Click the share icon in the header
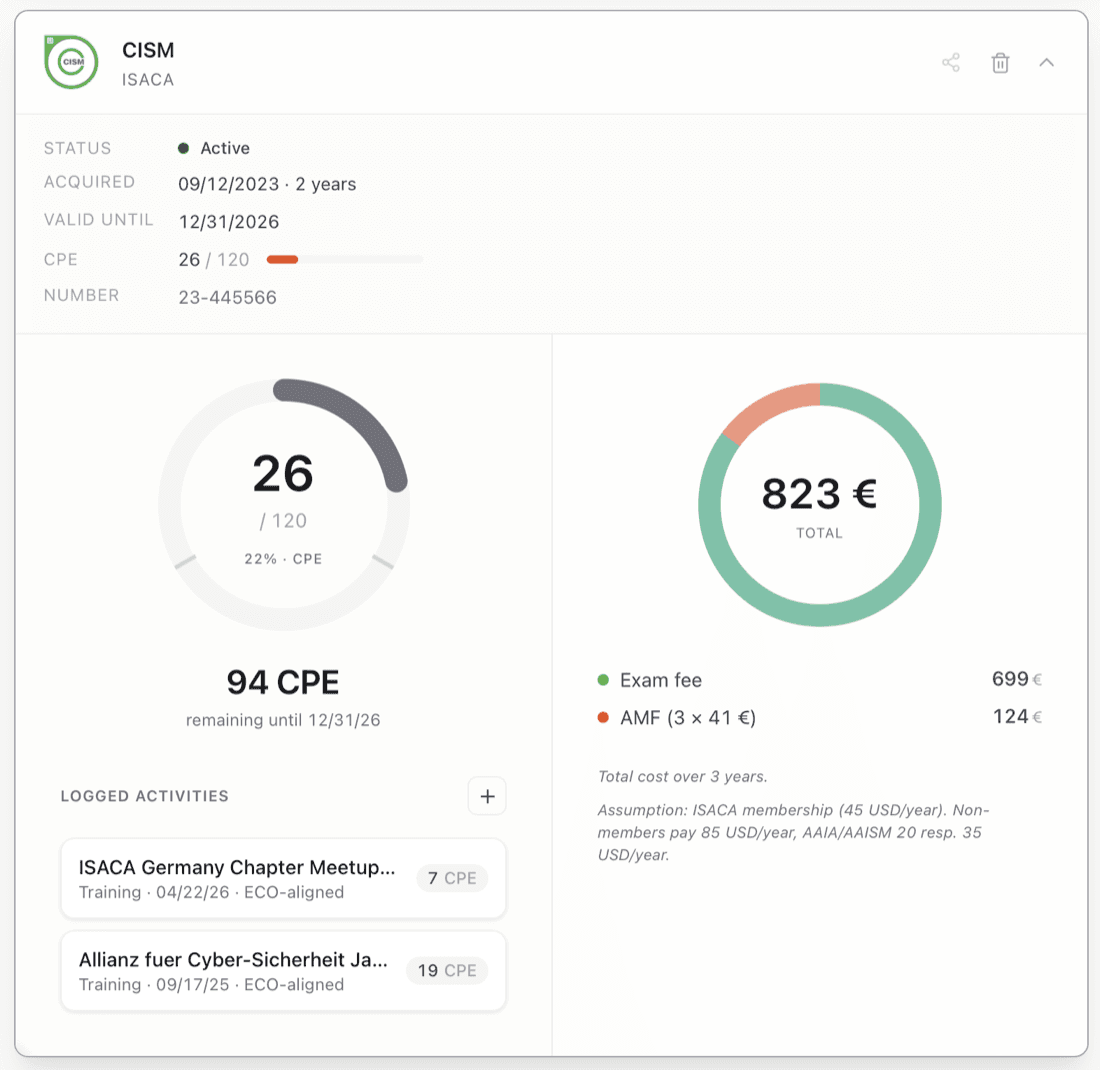Image resolution: width=1100 pixels, height=1070 pixels. (951, 62)
